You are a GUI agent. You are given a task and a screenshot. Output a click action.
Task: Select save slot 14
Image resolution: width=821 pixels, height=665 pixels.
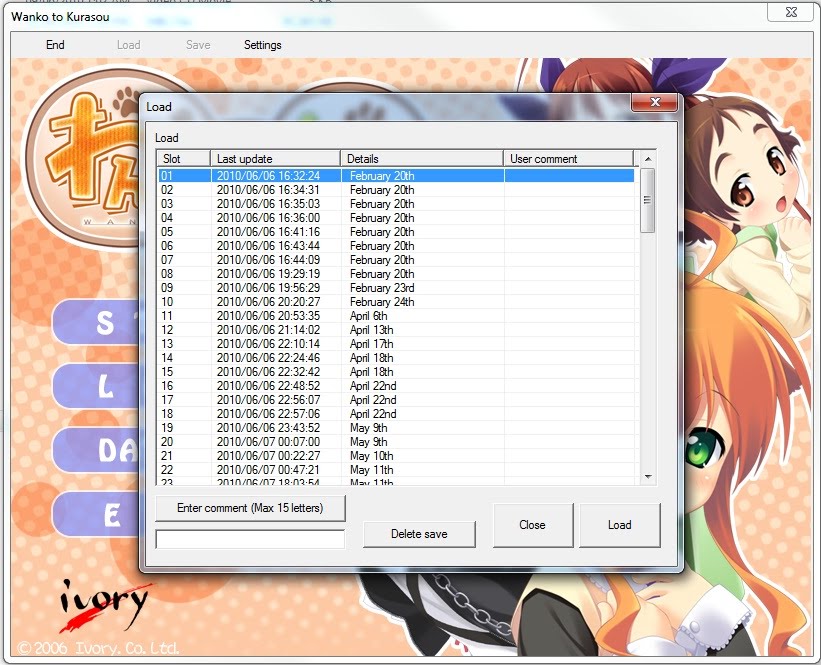(396, 358)
